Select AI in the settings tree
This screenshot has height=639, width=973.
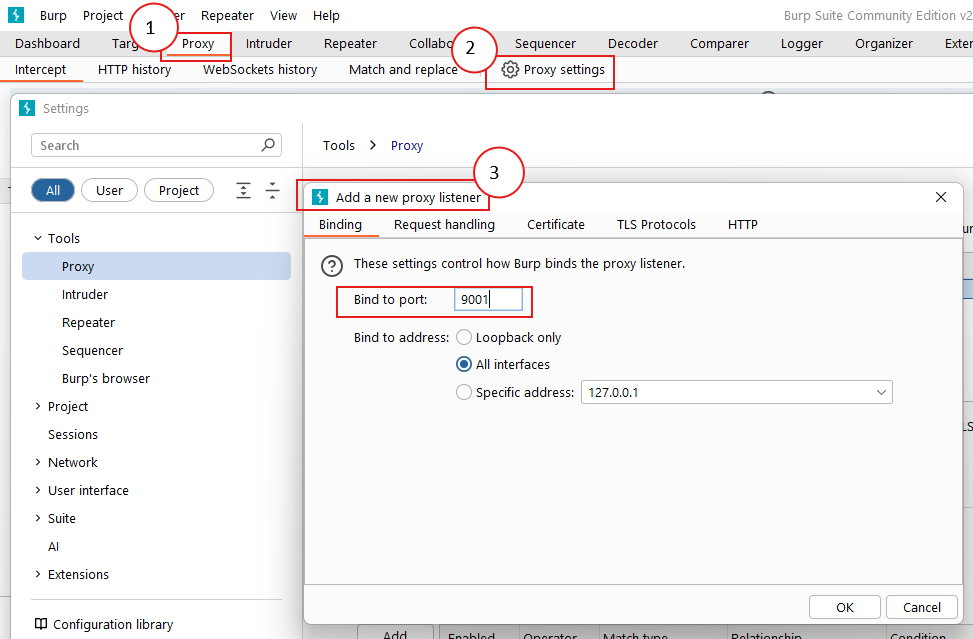[x=53, y=546]
